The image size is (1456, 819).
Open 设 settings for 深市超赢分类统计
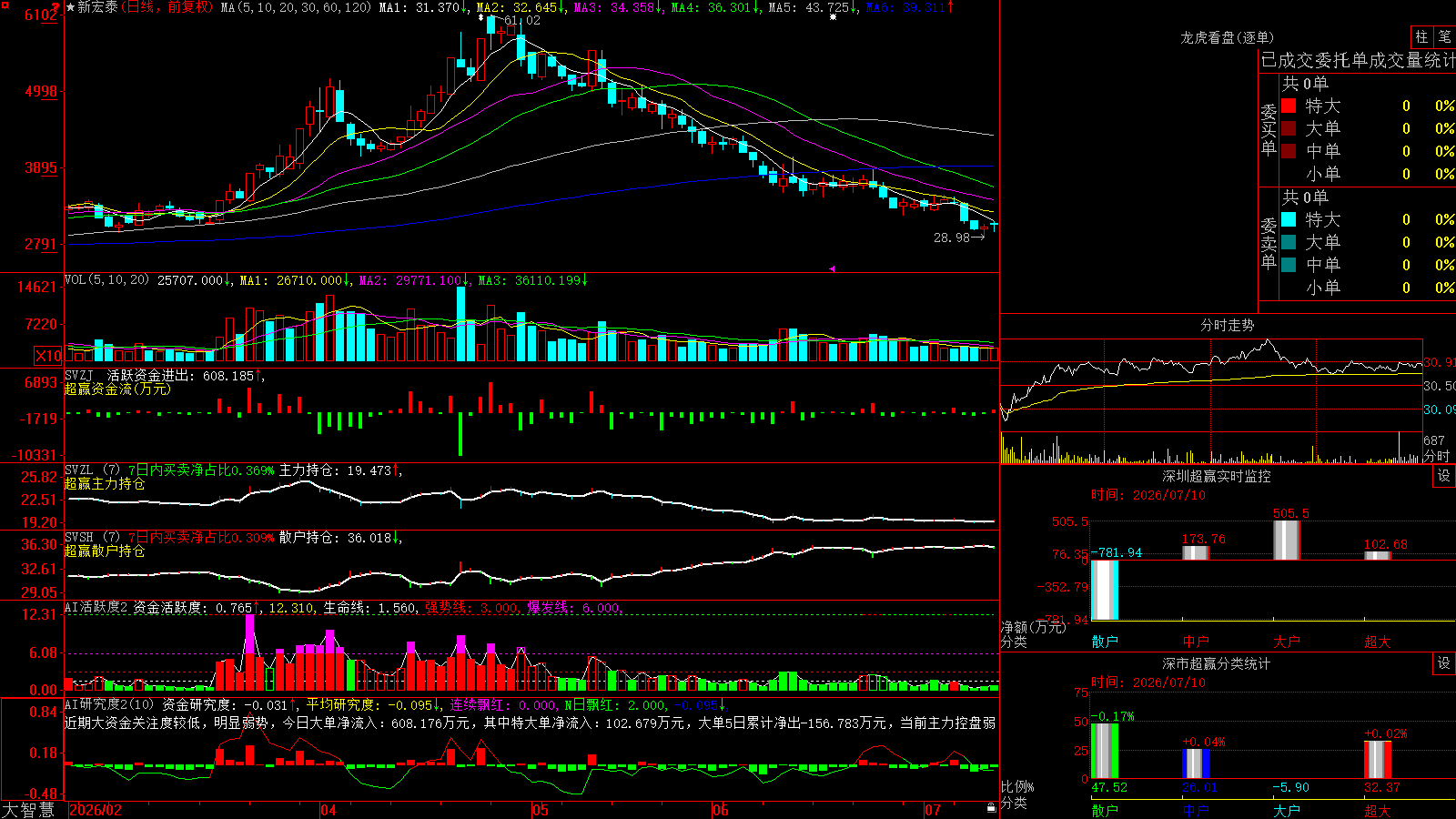click(1444, 663)
